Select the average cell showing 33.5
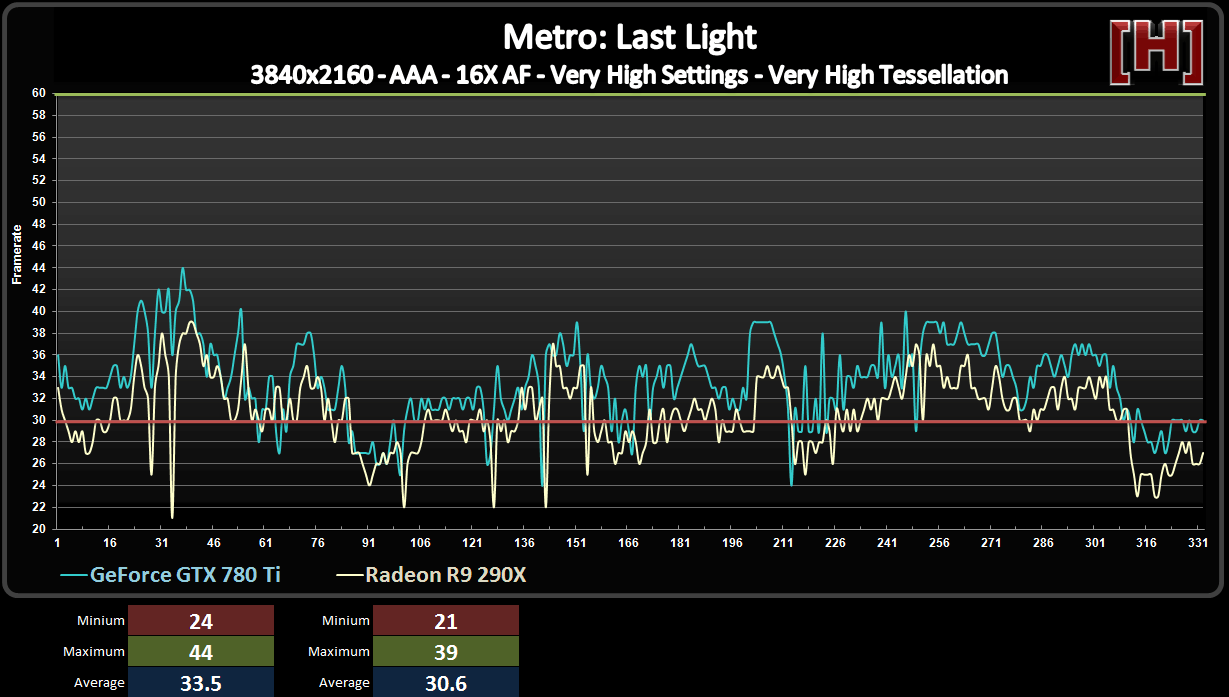This screenshot has width=1229, height=697. click(201, 682)
